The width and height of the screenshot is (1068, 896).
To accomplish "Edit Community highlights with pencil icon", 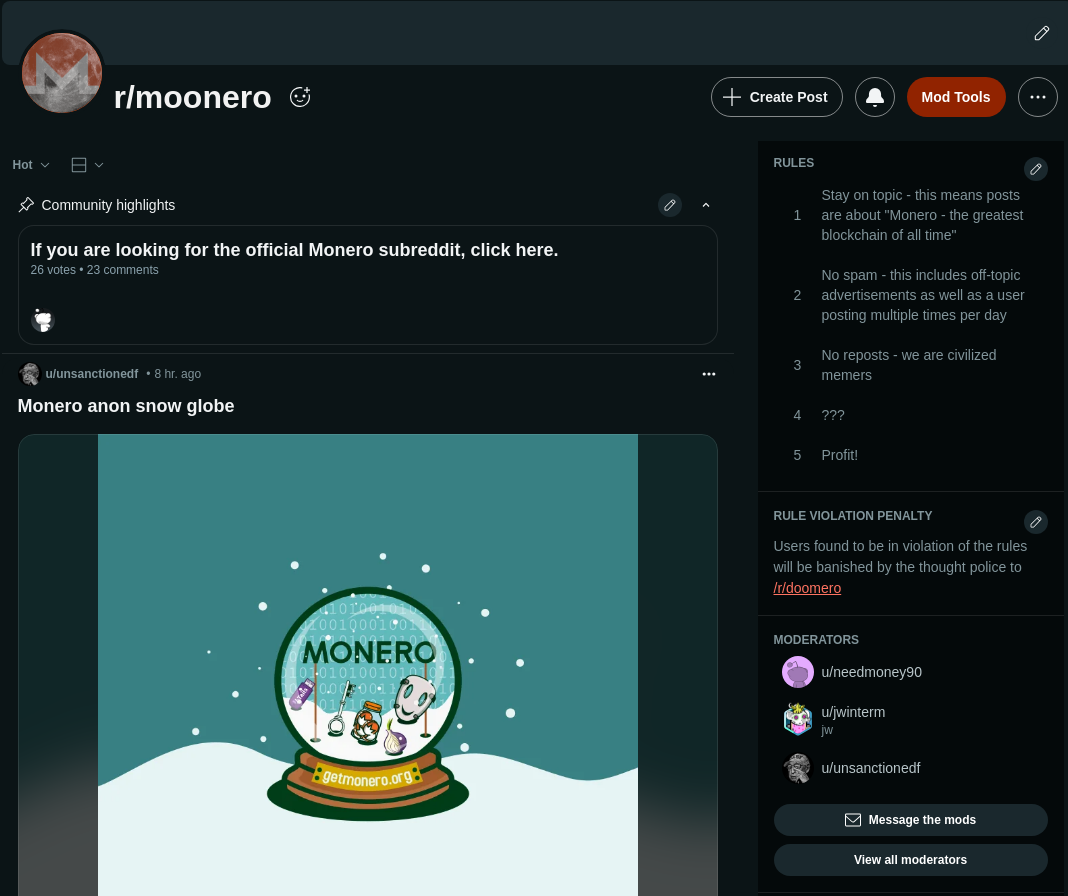I will [x=670, y=205].
